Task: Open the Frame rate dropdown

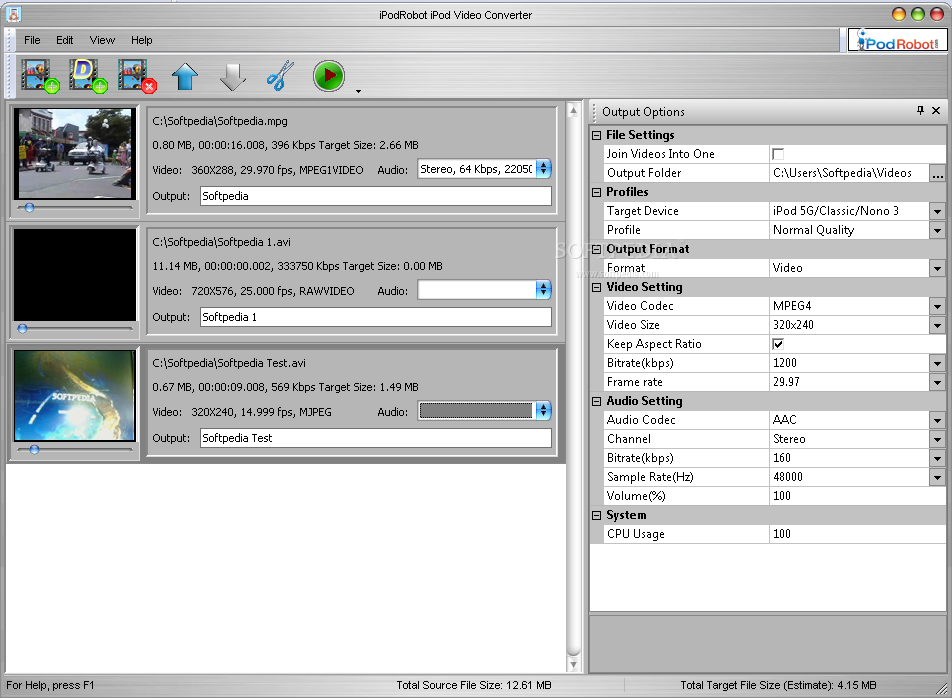Action: pyautogui.click(x=937, y=382)
